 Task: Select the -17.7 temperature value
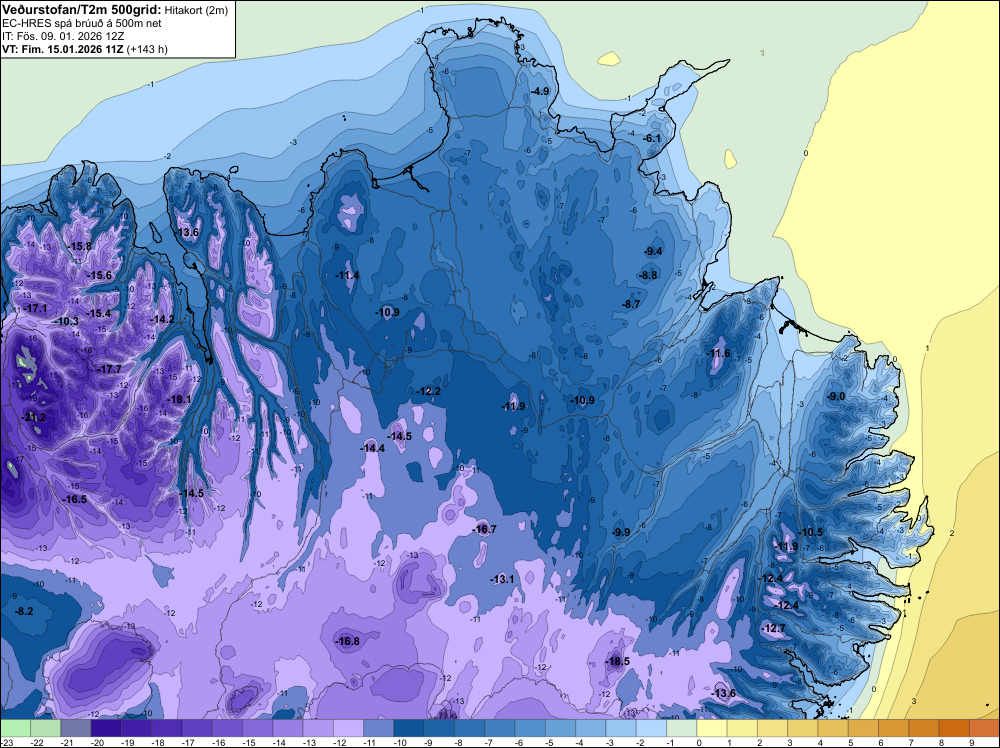109,369
